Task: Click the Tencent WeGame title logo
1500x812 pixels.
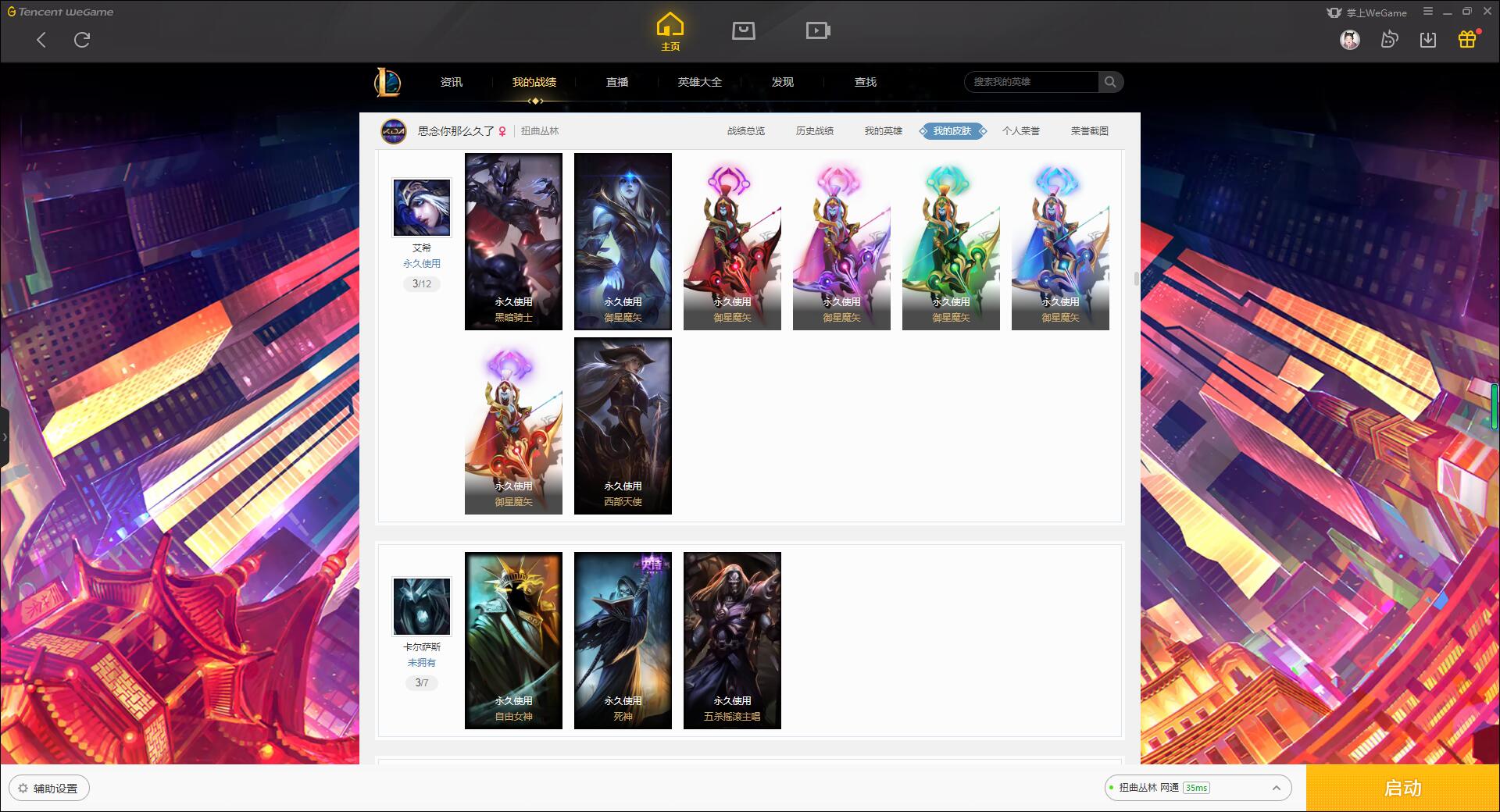Action: [60, 12]
